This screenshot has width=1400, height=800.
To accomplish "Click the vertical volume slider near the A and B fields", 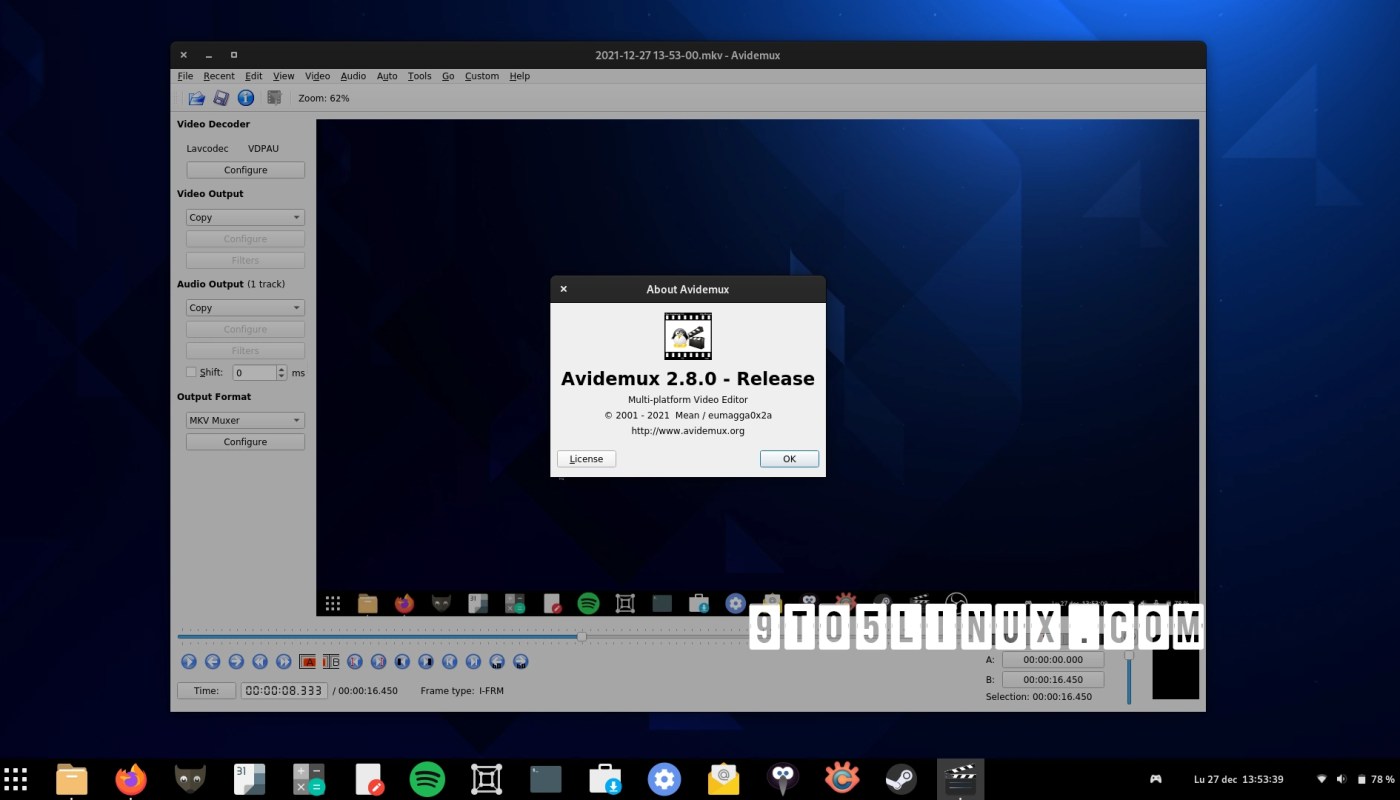I will 1129,677.
